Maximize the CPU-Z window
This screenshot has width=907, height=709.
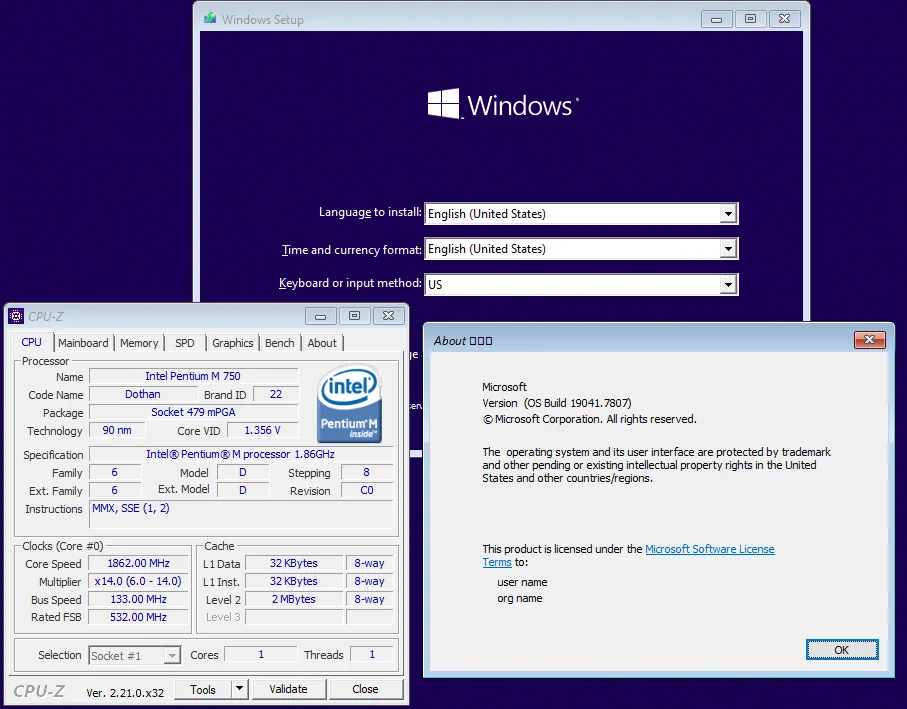[x=354, y=316]
